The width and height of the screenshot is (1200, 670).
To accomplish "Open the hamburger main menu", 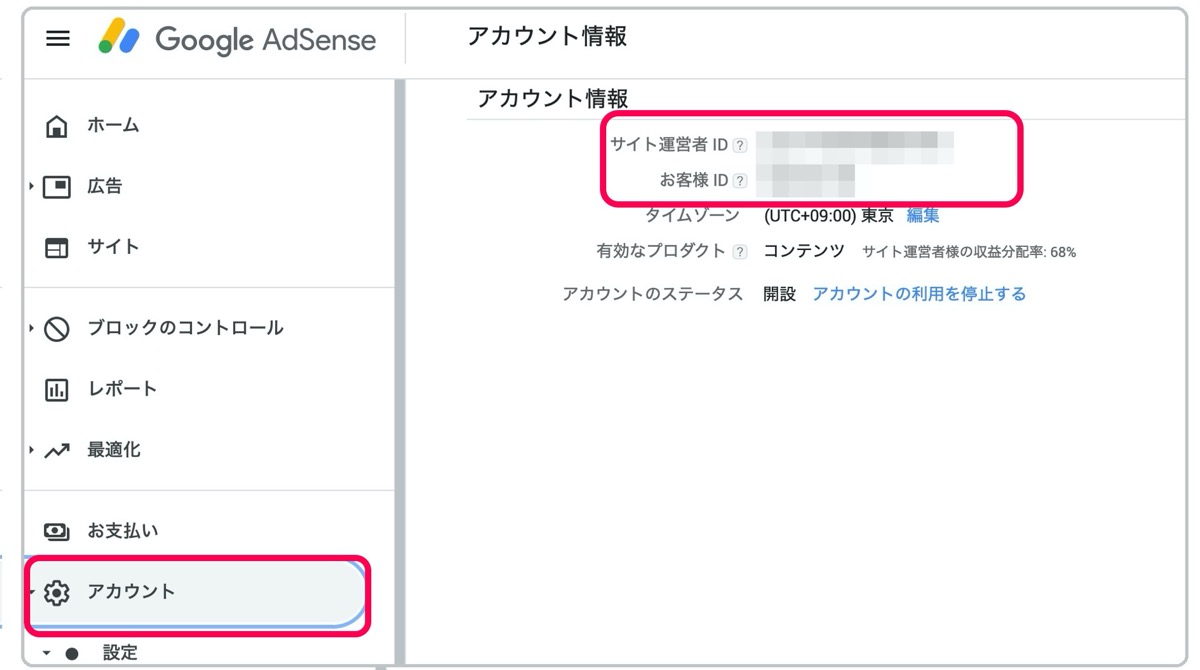I will point(58,39).
